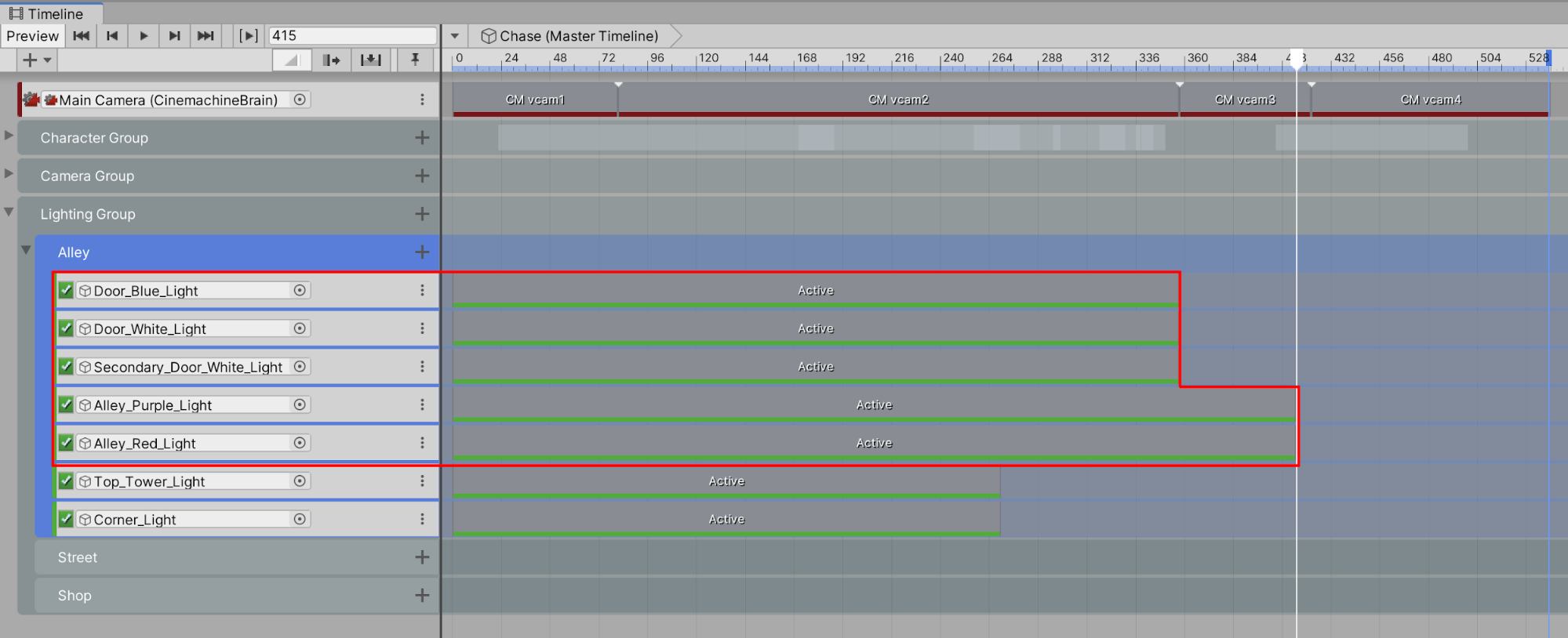Select the Mix edit mode icon

(x=292, y=60)
